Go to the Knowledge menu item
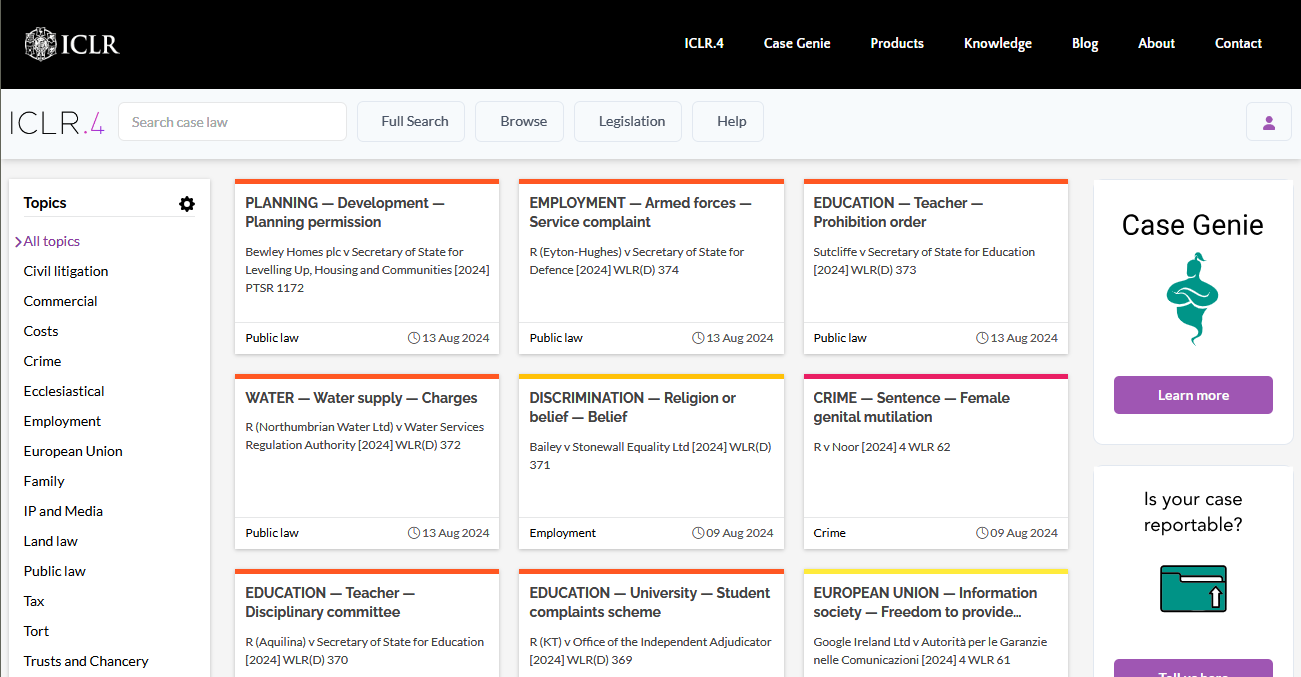 (997, 44)
